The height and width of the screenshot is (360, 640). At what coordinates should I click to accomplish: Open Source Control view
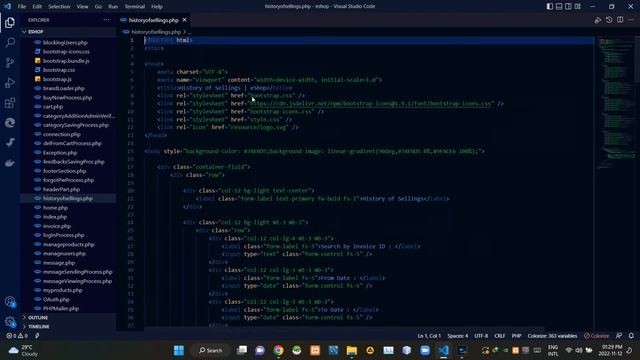(x=10, y=62)
